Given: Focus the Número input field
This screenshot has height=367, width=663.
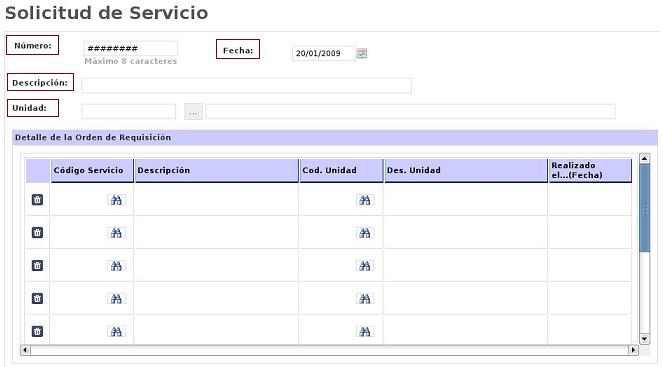Looking at the screenshot, I should click(131, 49).
